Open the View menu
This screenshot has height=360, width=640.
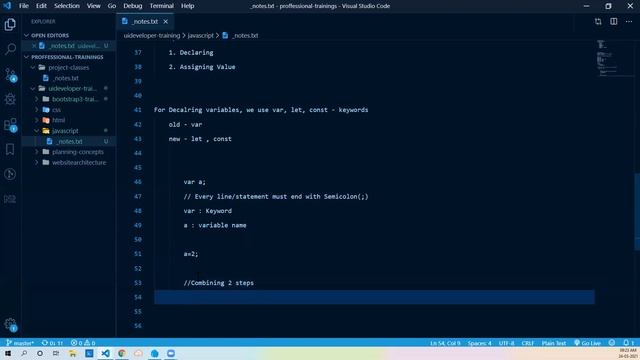(x=93, y=6)
